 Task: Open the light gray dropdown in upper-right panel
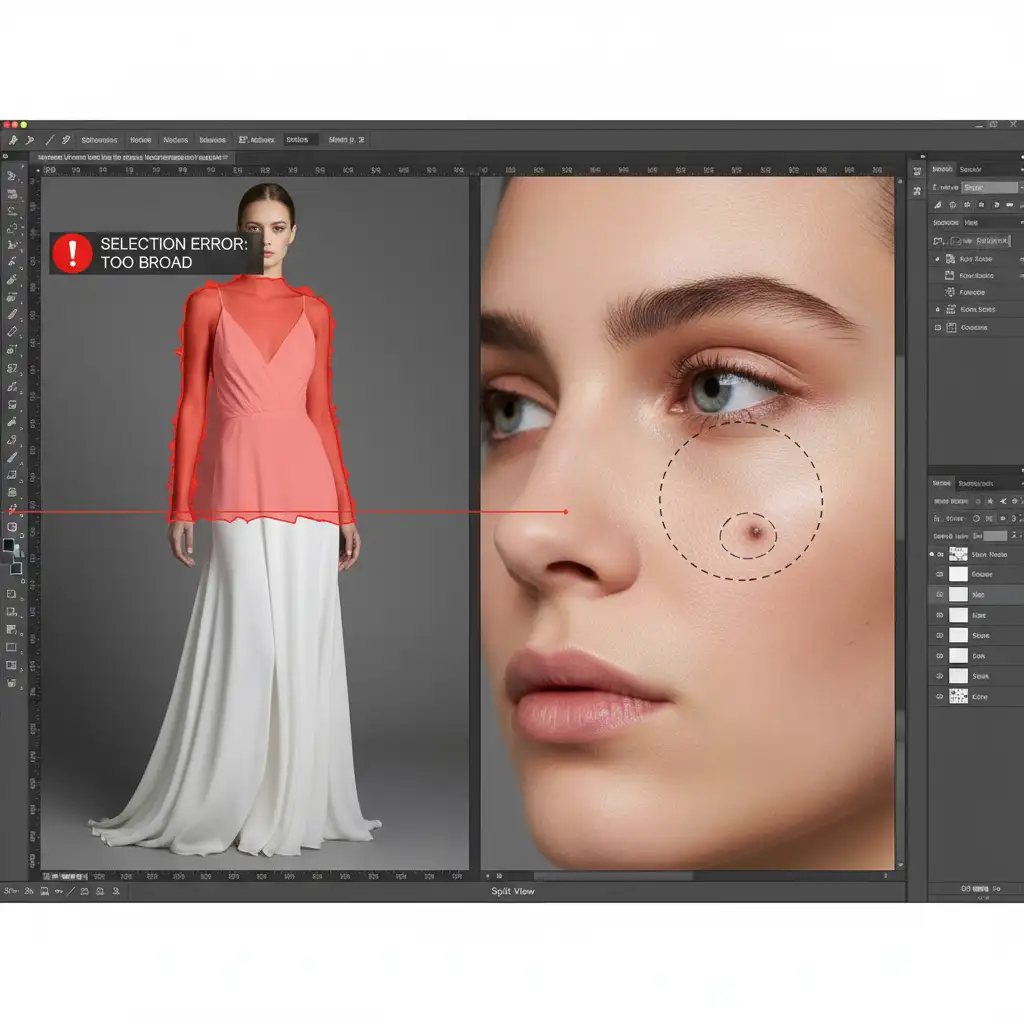tap(989, 187)
